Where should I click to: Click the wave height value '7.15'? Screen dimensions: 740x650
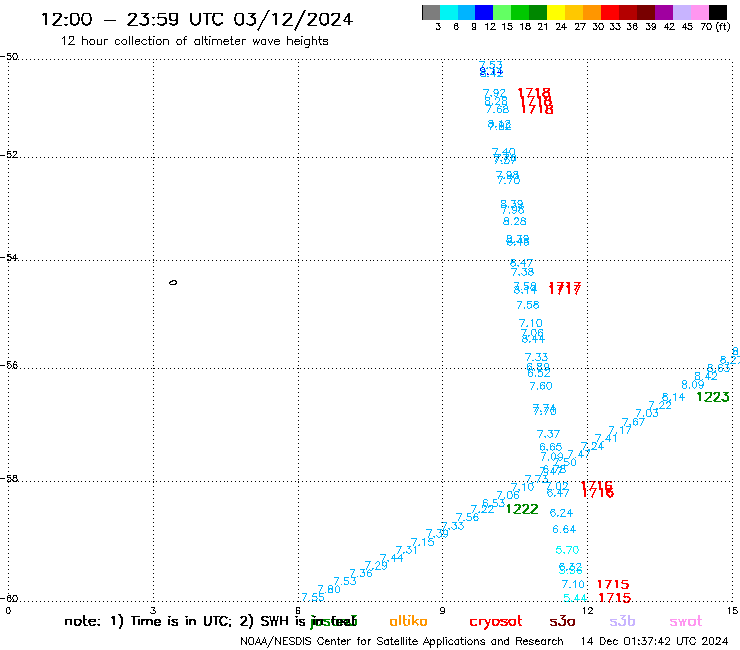(422, 542)
